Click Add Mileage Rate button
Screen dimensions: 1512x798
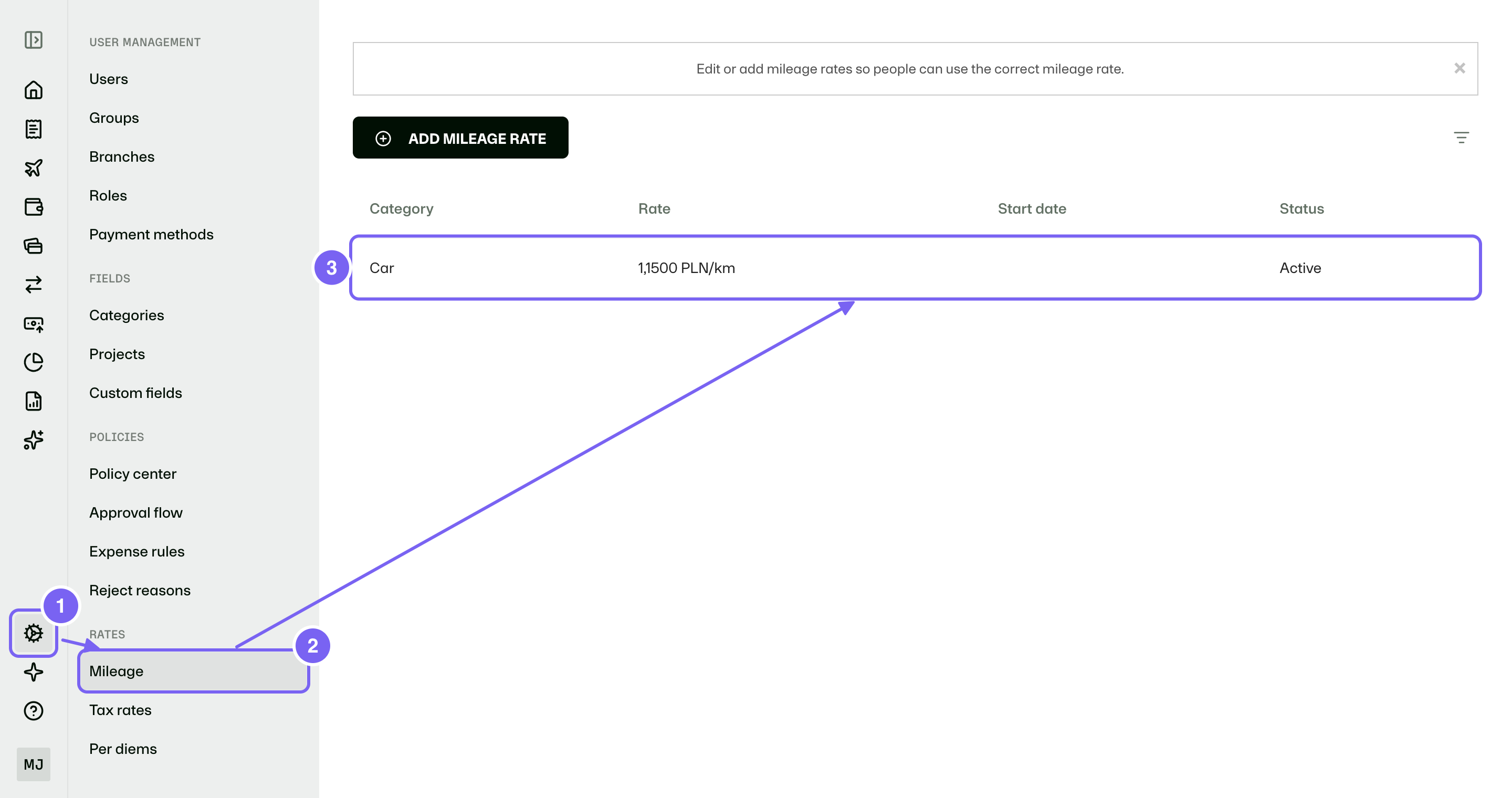(x=460, y=138)
